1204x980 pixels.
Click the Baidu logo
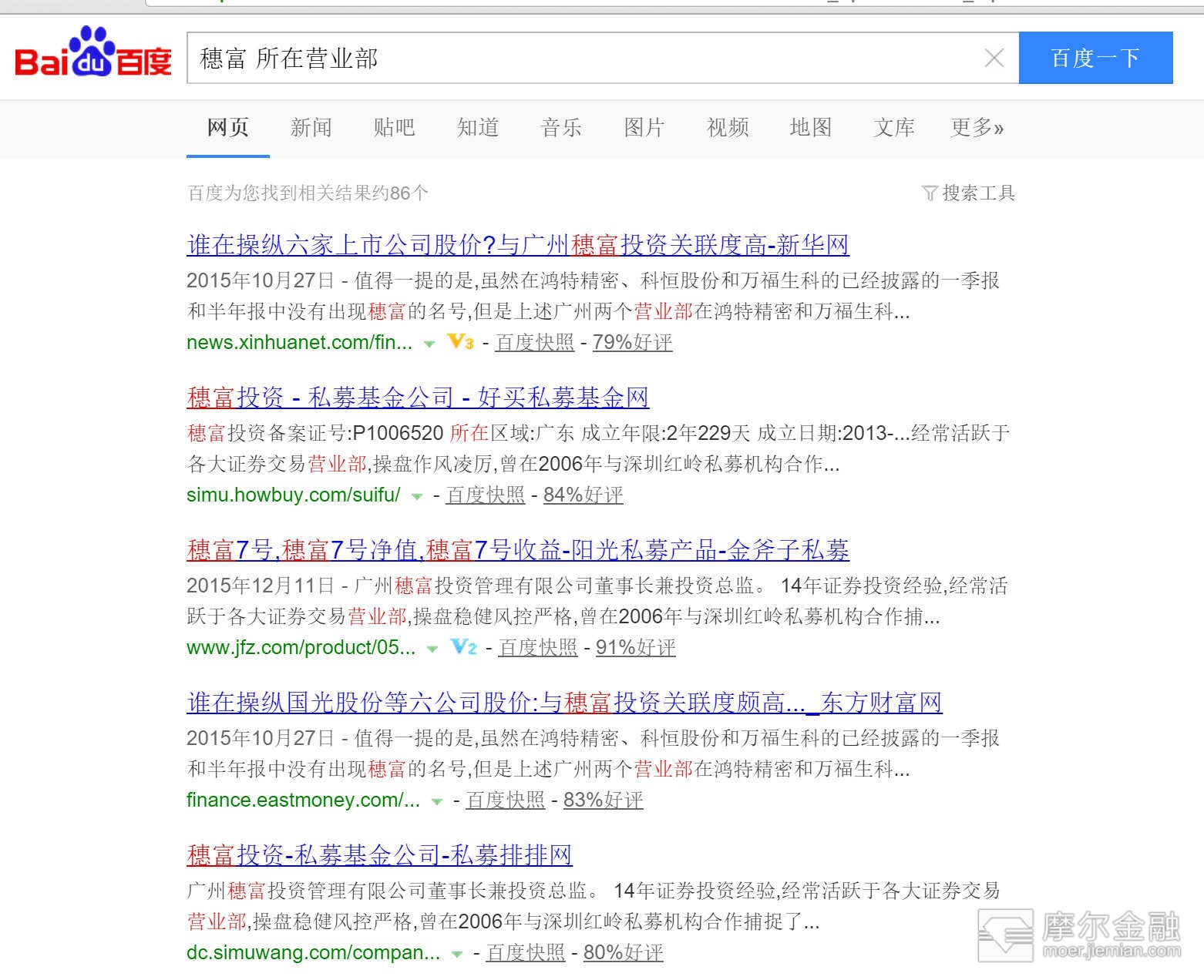[x=93, y=54]
